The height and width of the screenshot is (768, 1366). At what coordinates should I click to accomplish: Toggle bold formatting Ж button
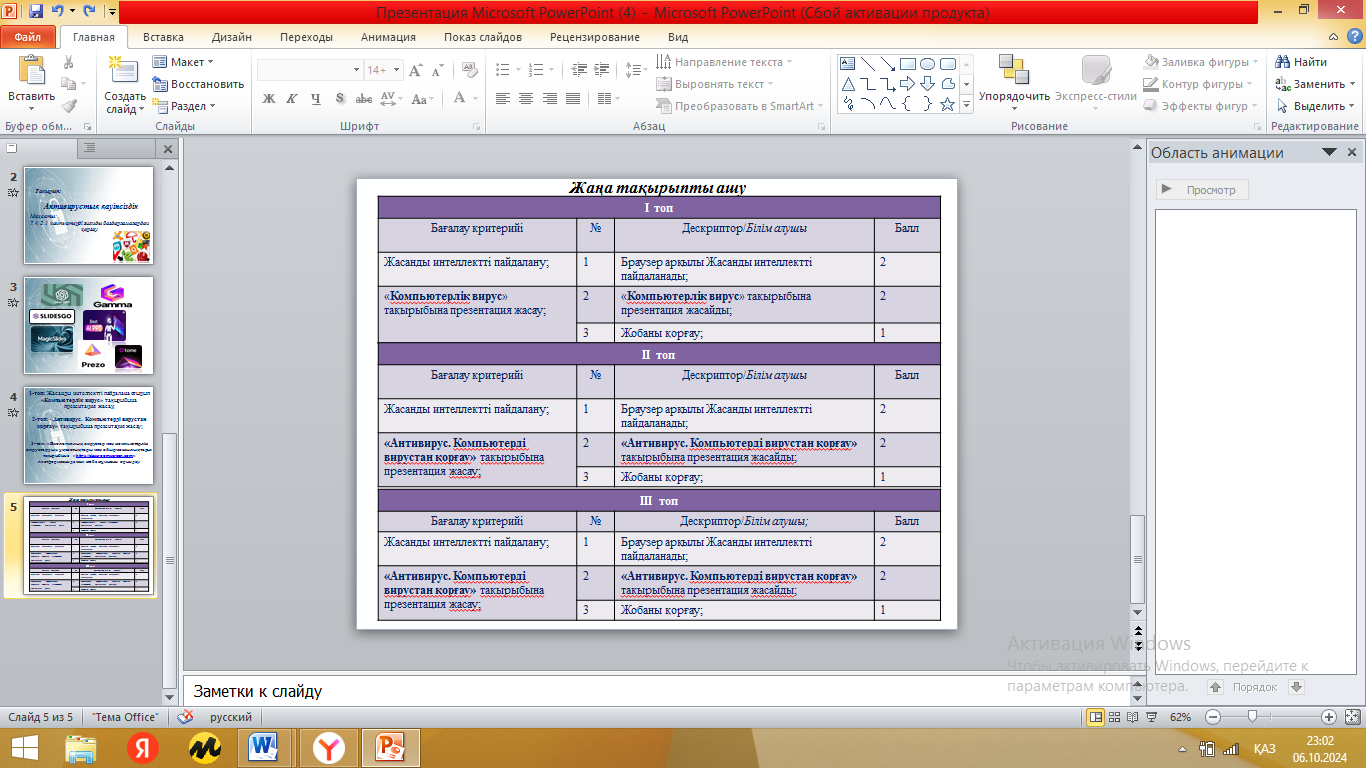(x=268, y=98)
